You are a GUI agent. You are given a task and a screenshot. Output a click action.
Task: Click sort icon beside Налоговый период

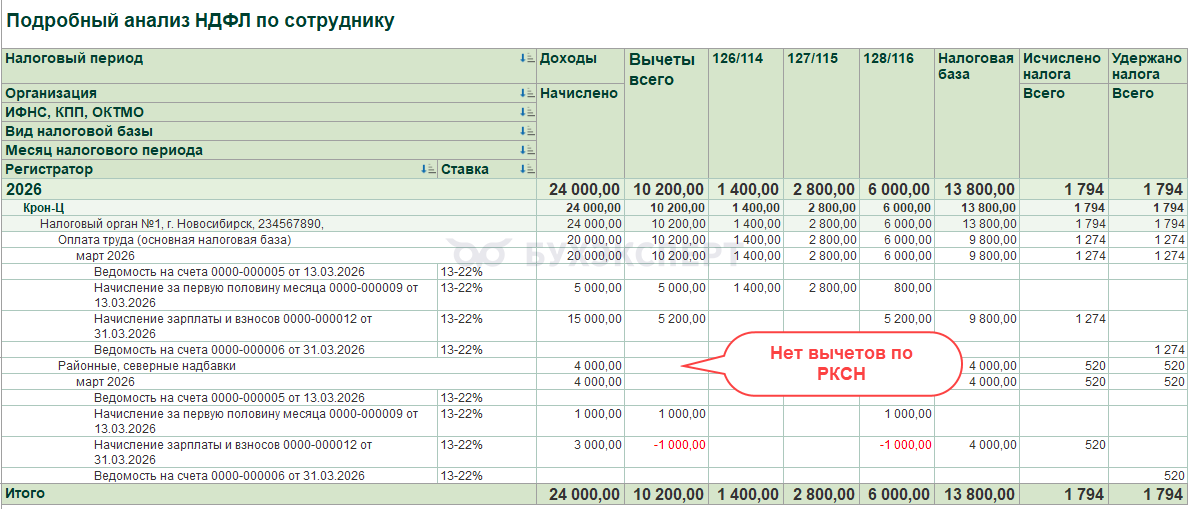coord(527,58)
